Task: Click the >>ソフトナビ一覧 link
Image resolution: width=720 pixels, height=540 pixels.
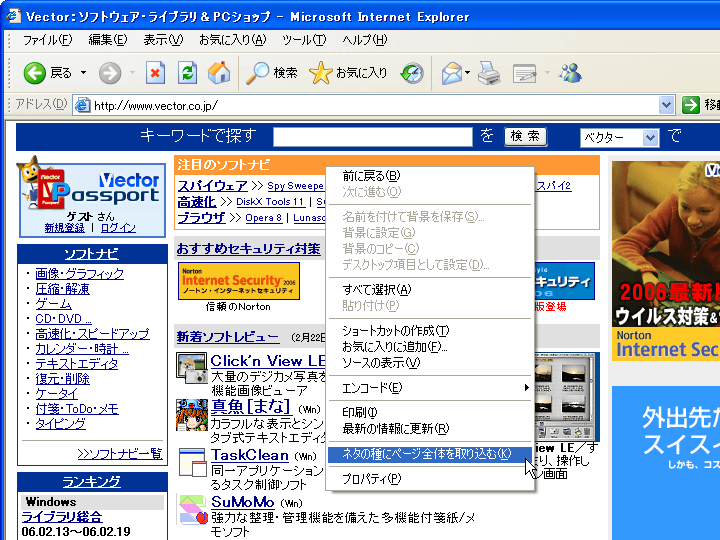Action: pyautogui.click(x=120, y=454)
